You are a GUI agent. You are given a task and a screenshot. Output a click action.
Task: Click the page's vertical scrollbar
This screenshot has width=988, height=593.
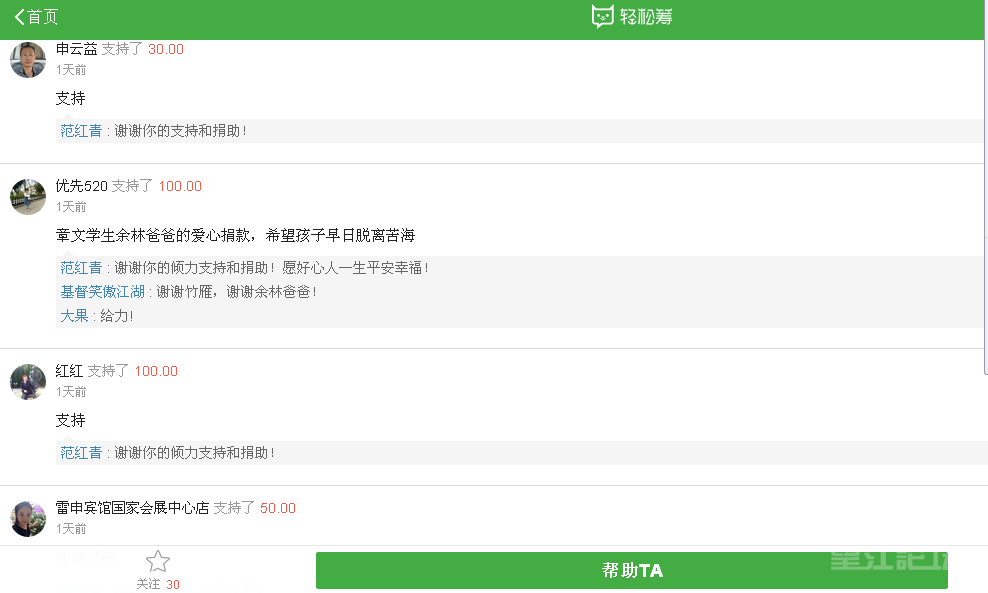point(985,208)
